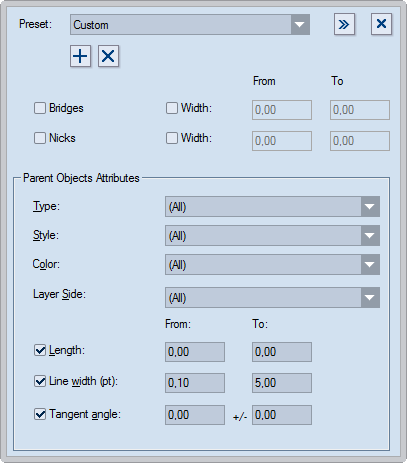Open the Preset dropdown showing Custom
Screen dimensions: 407x463
190,25
